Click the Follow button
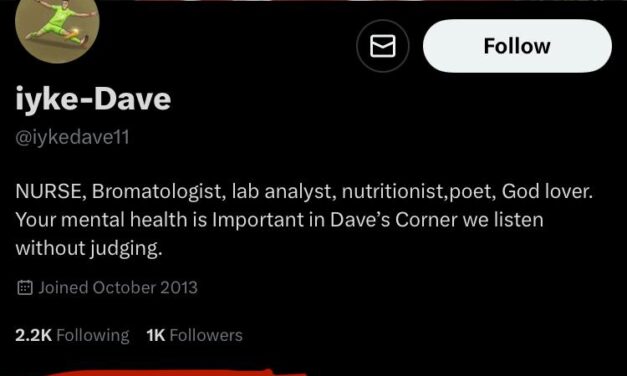 coord(517,46)
